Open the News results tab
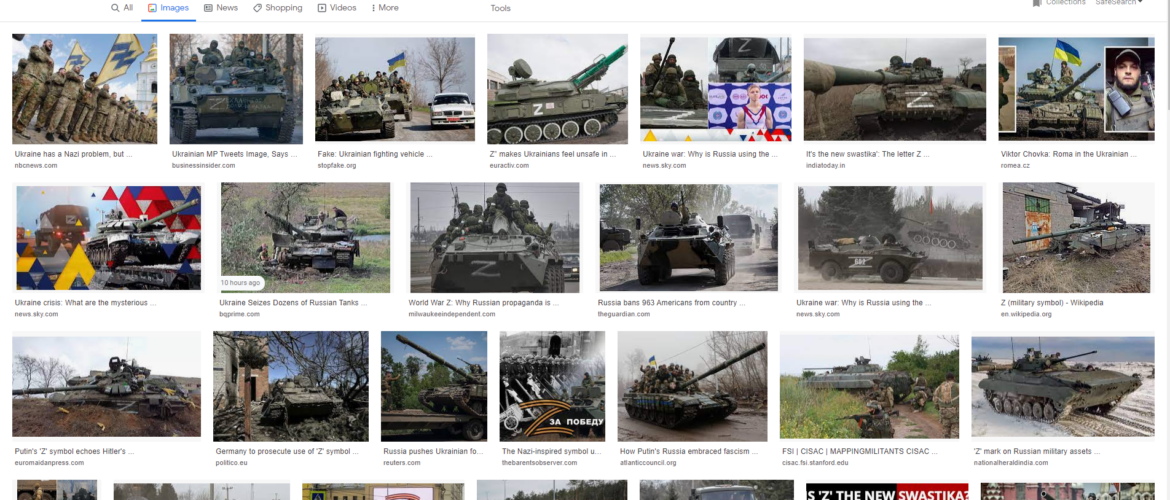1170x500 pixels. point(220,8)
